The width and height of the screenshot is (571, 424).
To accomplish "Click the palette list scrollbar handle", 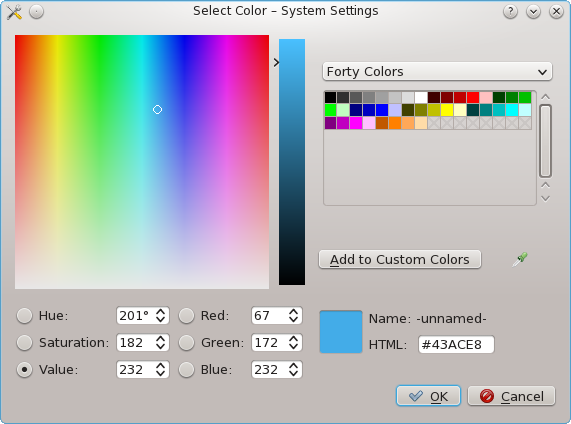I will (545, 141).
